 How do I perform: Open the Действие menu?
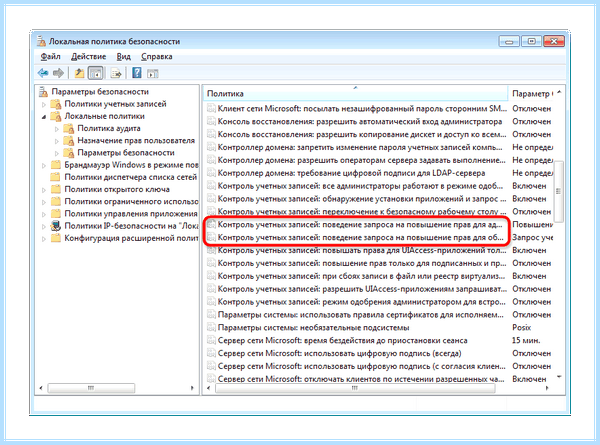tap(88, 57)
